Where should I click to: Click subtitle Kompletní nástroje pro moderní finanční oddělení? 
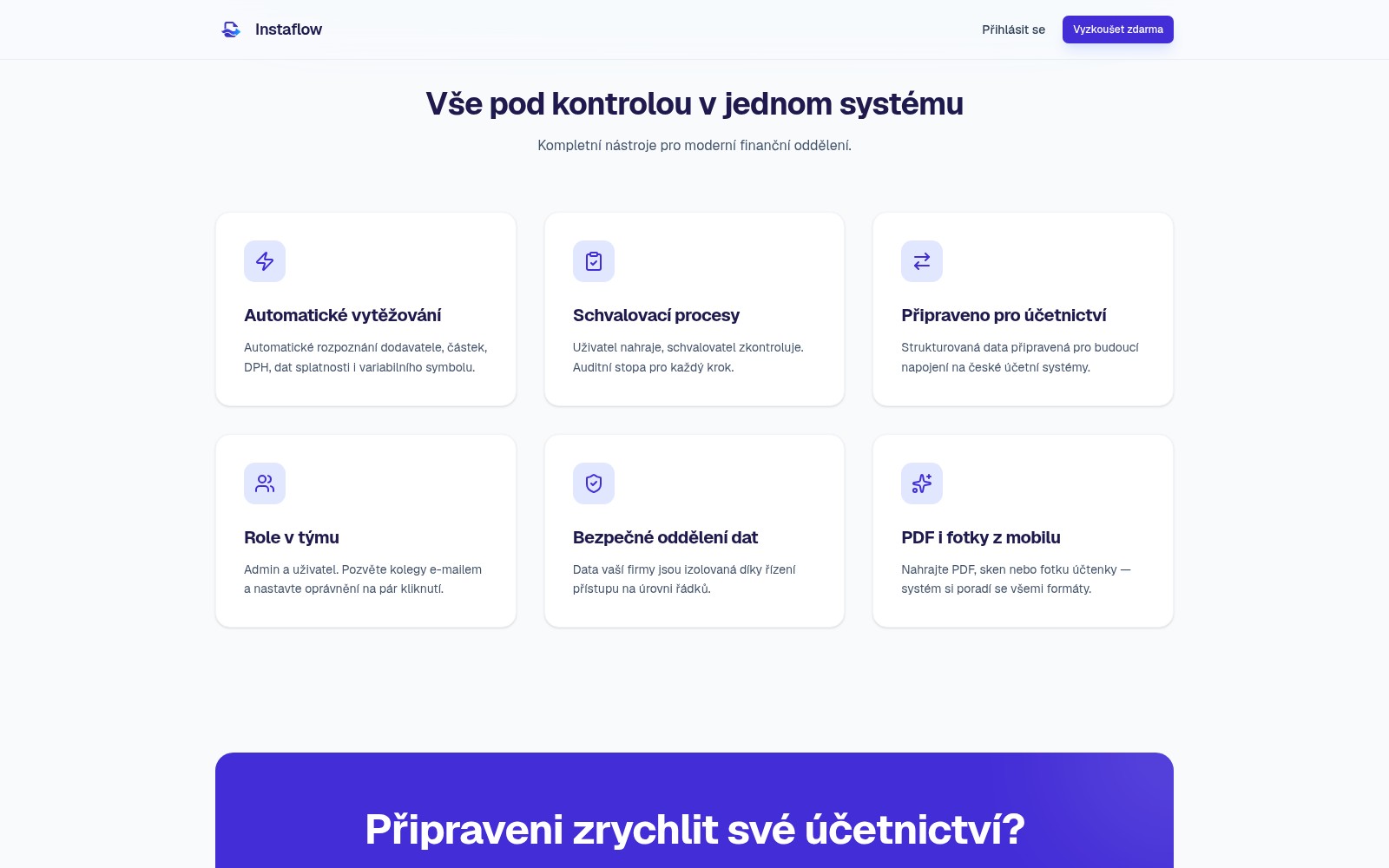694,145
